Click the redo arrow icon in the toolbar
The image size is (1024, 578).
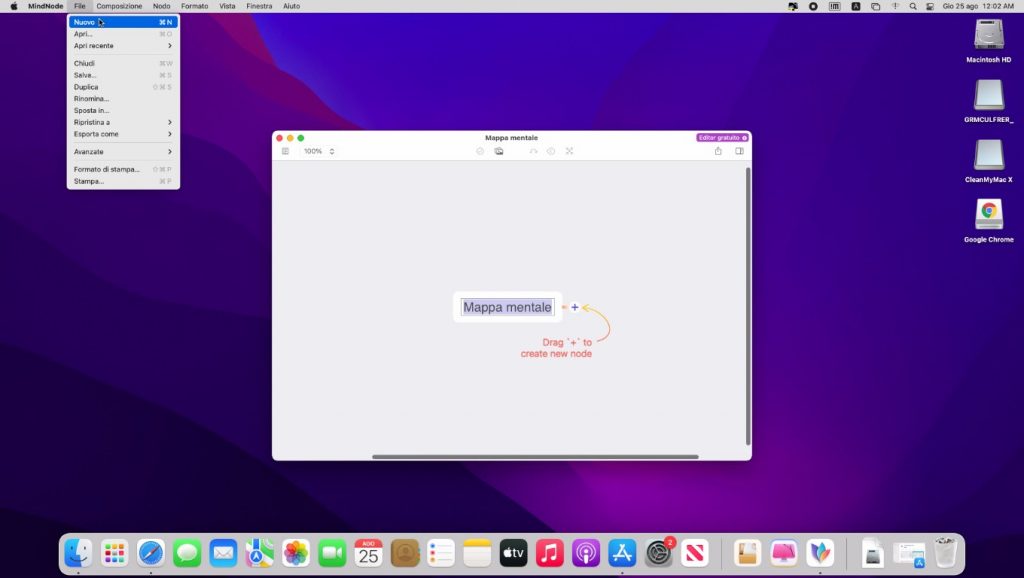(533, 151)
